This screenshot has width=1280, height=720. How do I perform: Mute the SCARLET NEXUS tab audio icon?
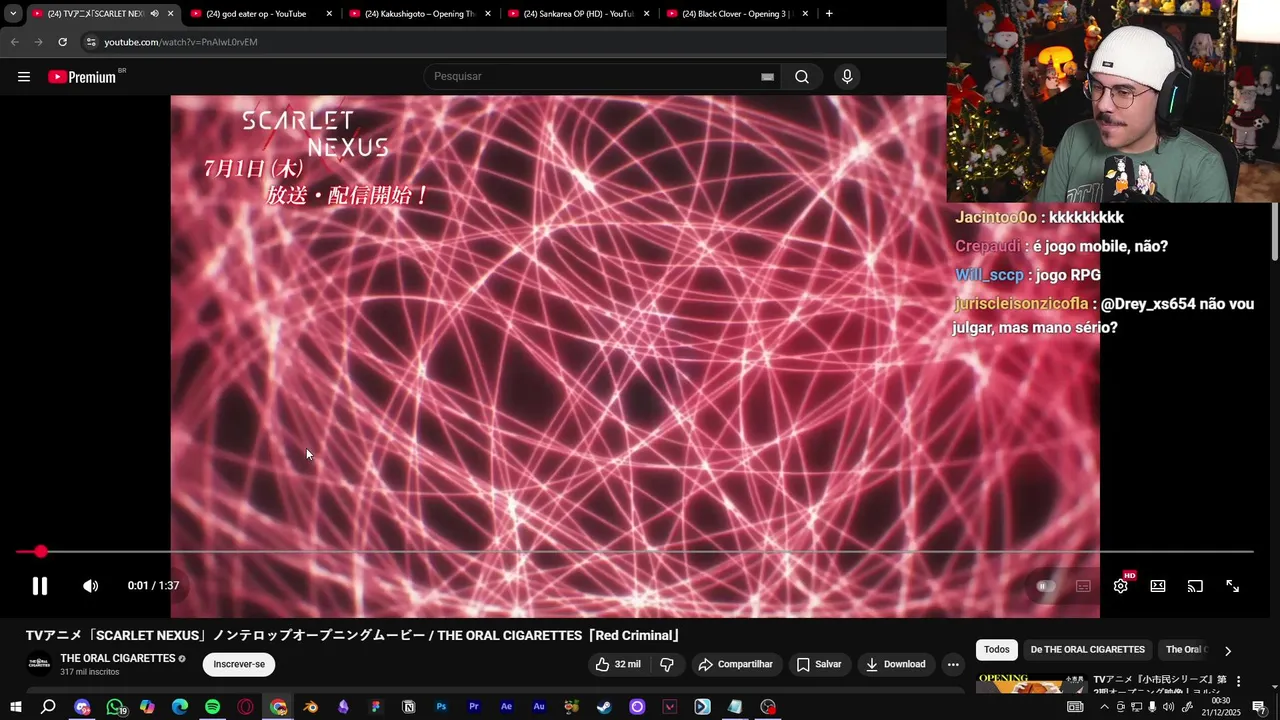[x=154, y=14]
